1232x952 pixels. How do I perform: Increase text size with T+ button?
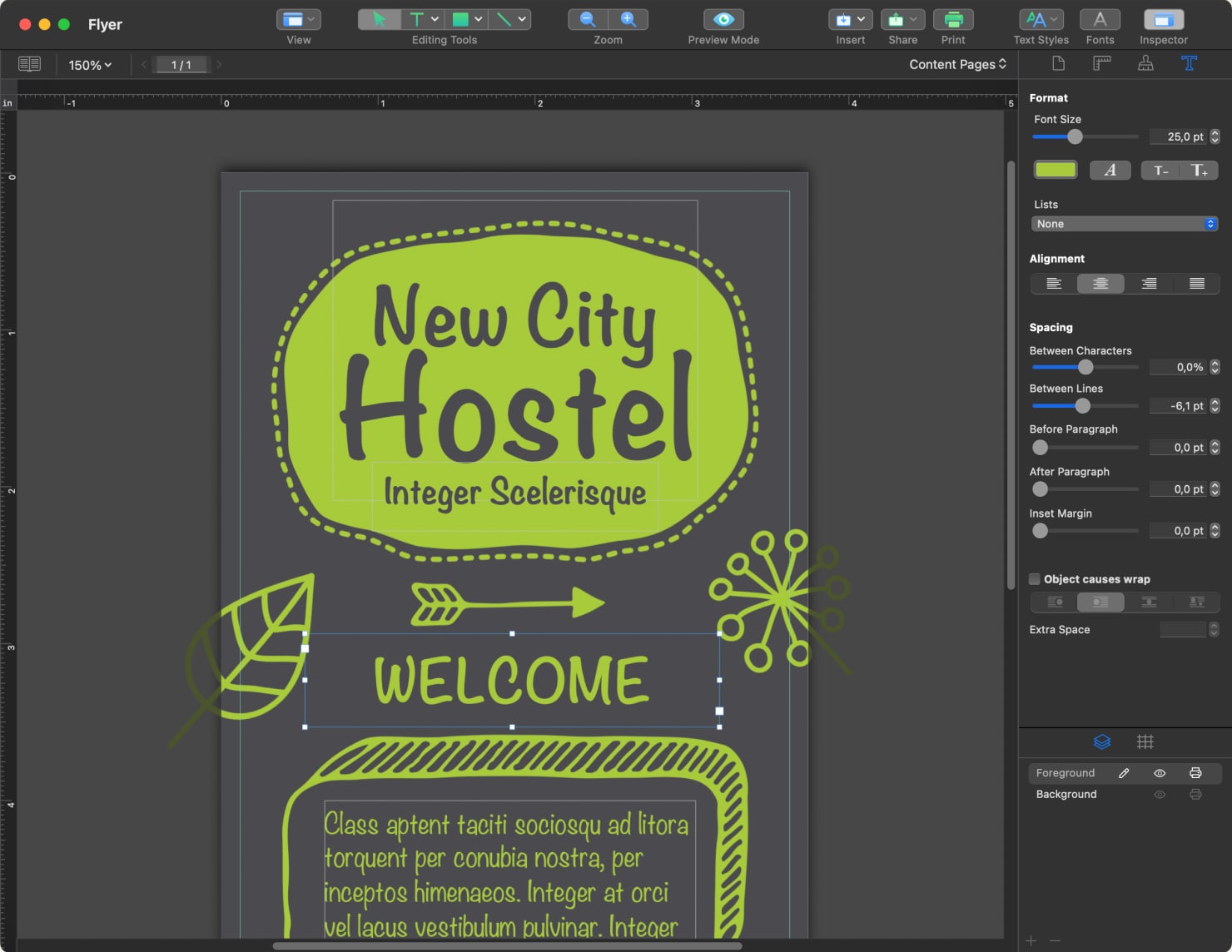(x=1199, y=170)
